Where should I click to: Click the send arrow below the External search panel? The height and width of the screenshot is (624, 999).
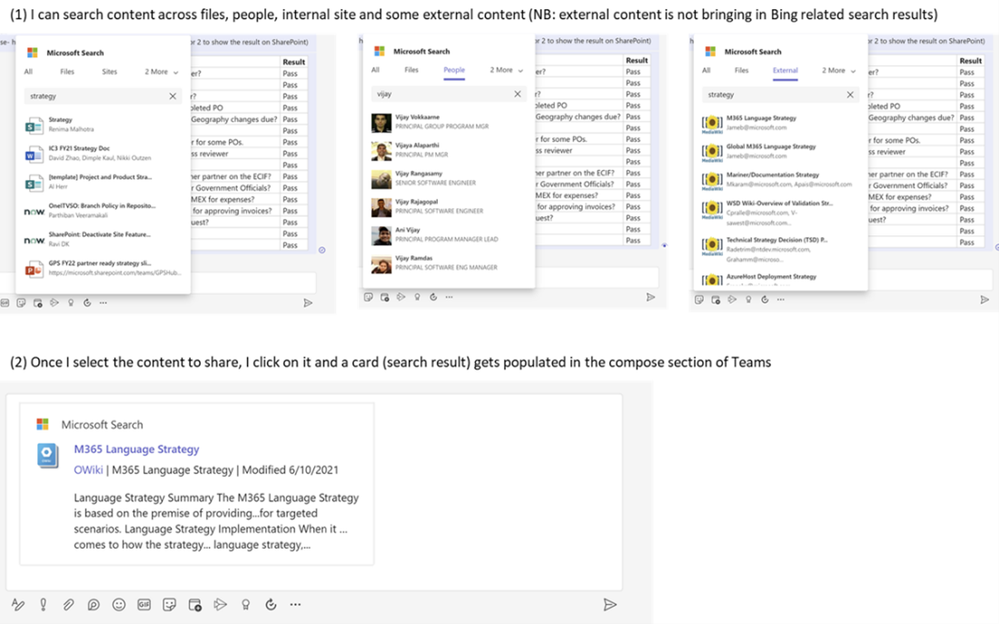(984, 300)
